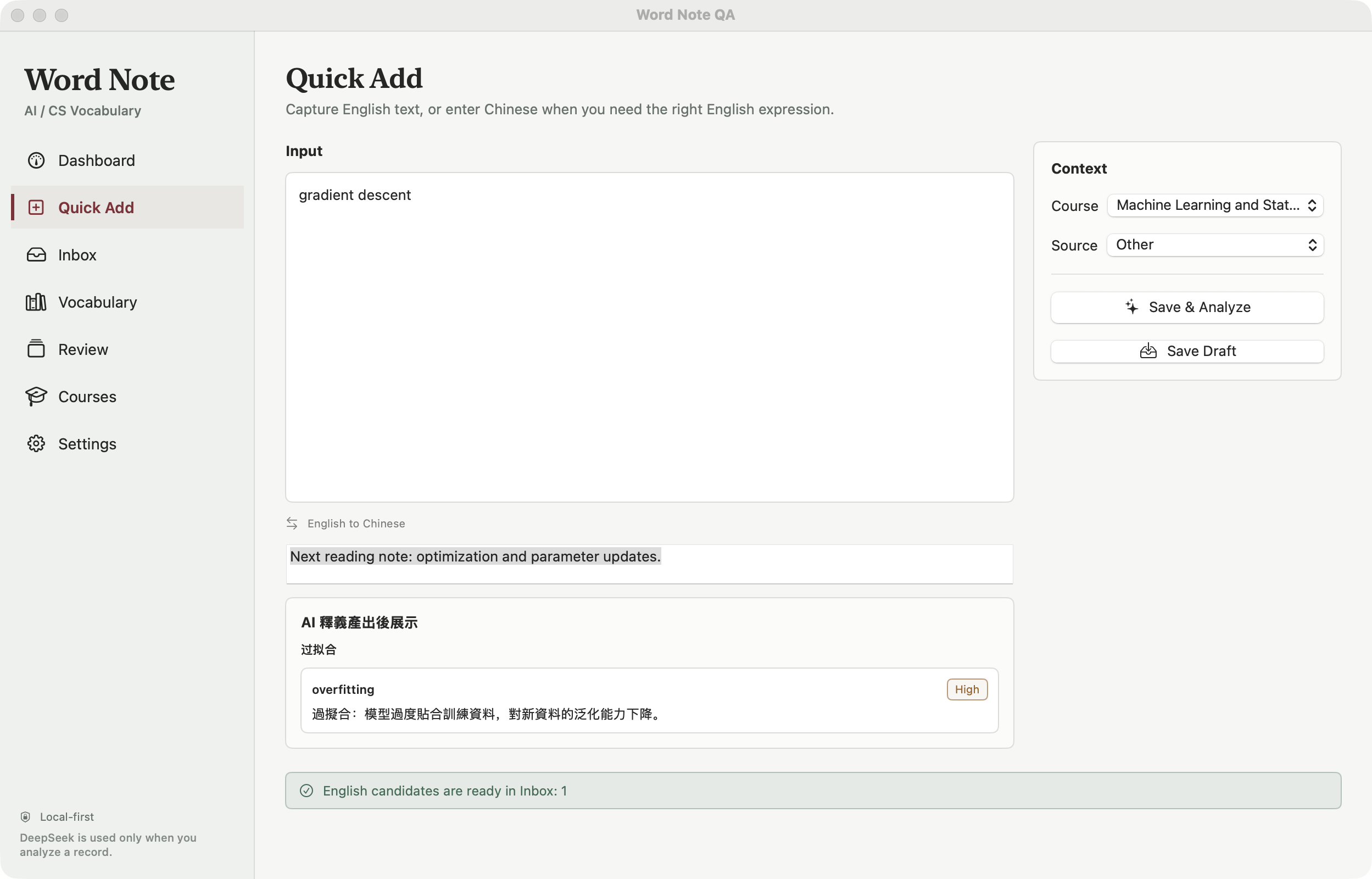The height and width of the screenshot is (879, 1372).
Task: Open the Review section
Action: [x=127, y=349]
